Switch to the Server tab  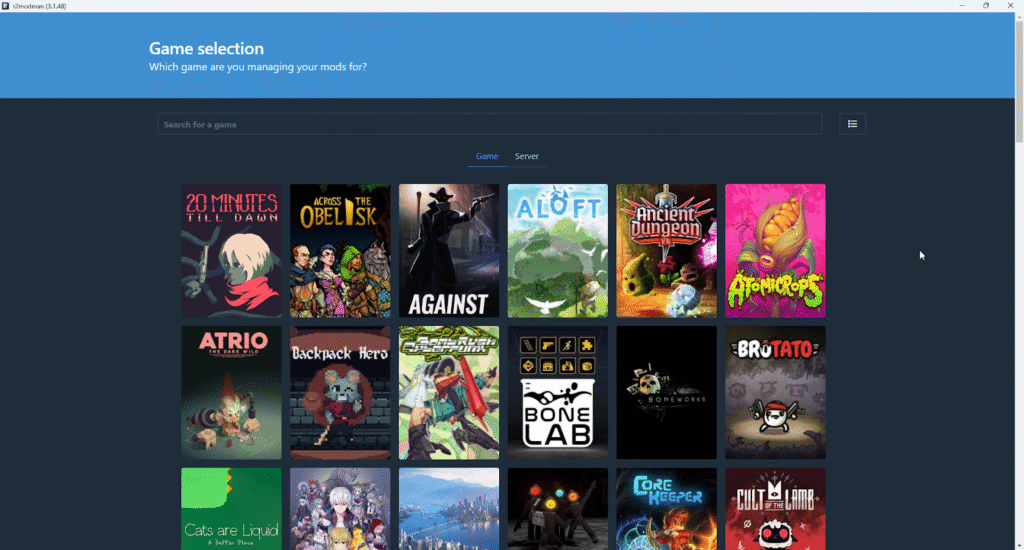point(526,156)
